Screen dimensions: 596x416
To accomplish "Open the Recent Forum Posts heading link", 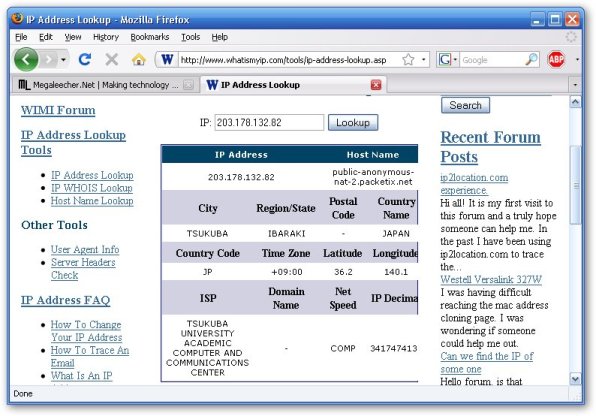I will [x=490, y=147].
